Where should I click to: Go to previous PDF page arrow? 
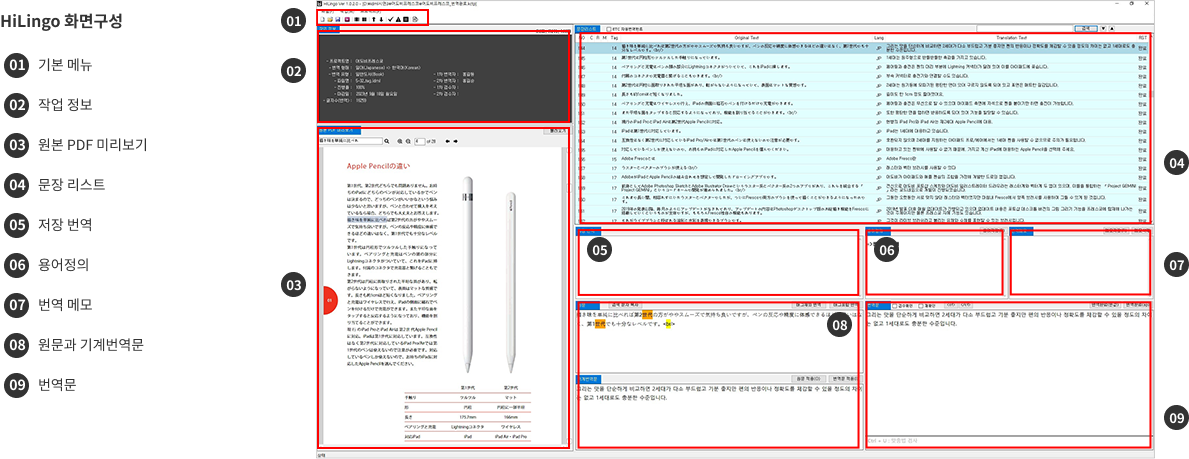click(447, 141)
